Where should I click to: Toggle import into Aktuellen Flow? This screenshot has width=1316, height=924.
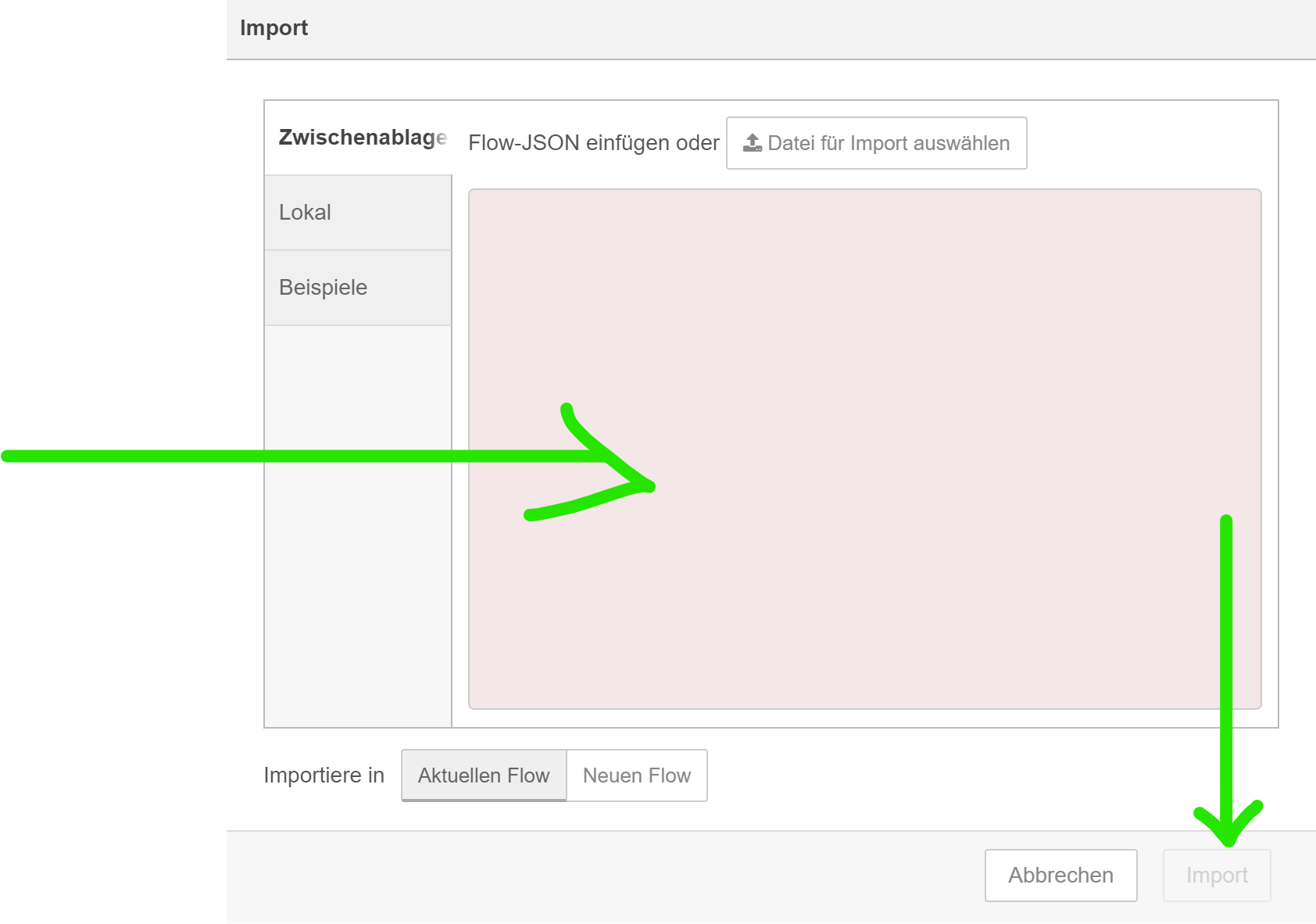[484, 775]
